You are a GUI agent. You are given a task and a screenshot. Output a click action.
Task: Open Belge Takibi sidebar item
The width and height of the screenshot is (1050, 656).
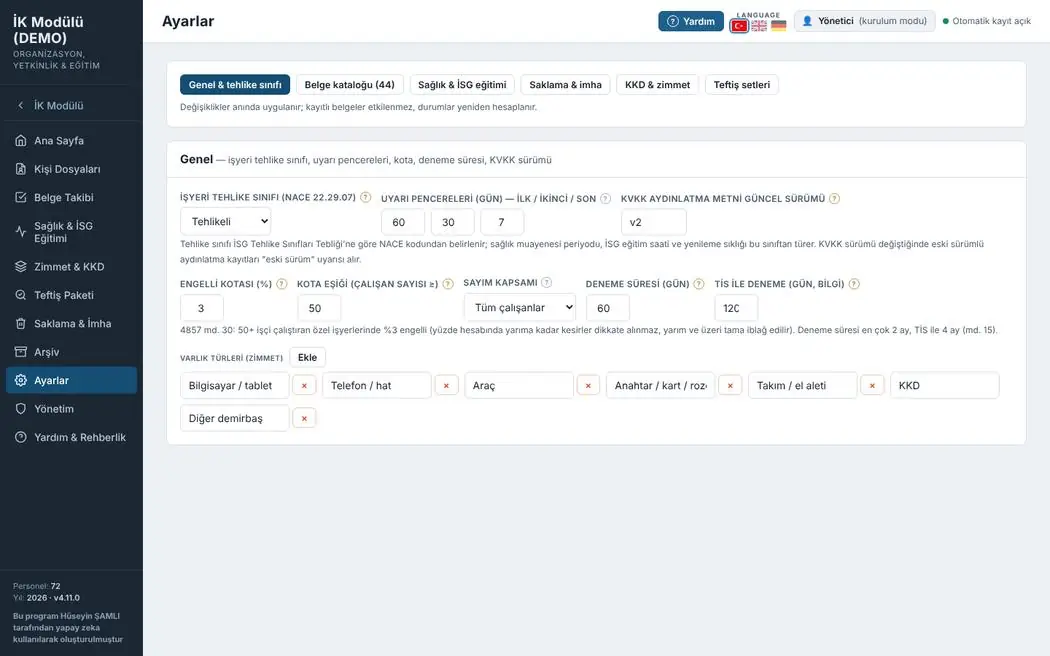(71, 197)
